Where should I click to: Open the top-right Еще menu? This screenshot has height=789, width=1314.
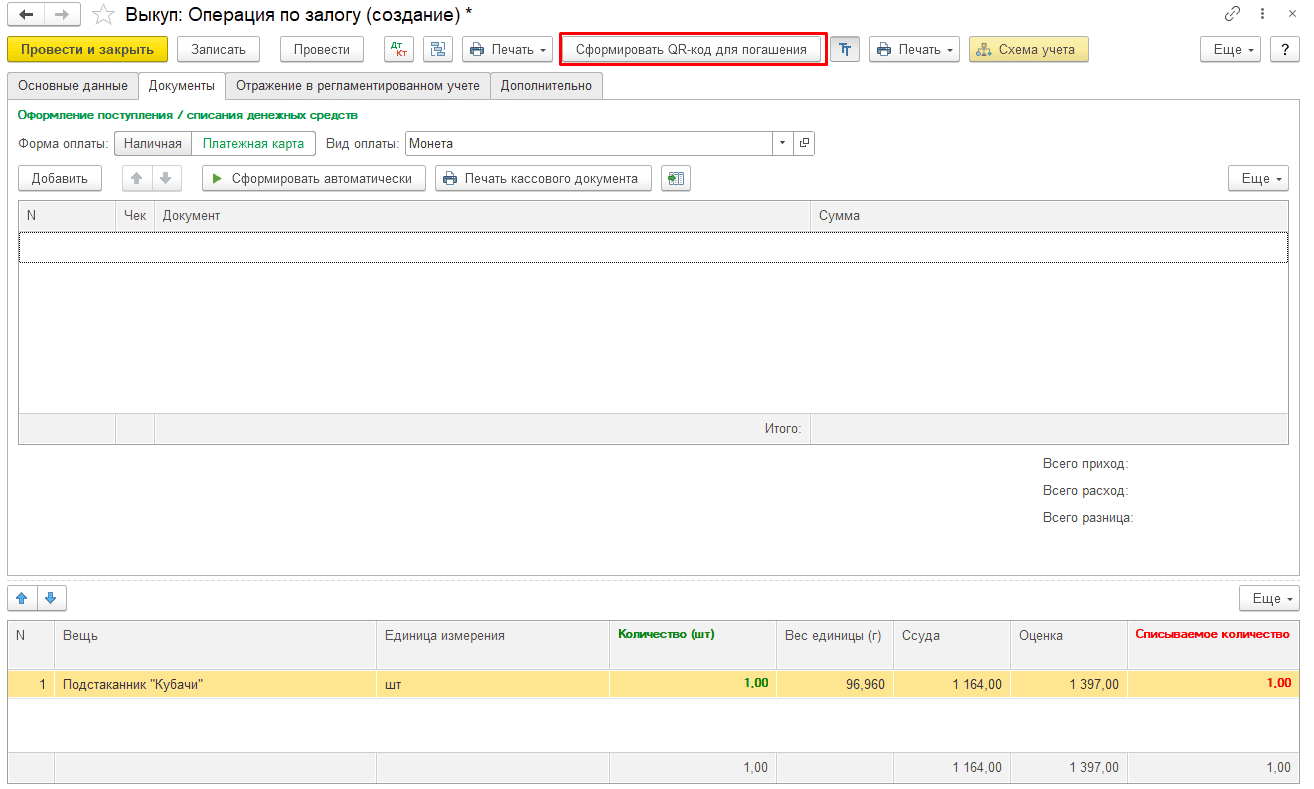[1230, 49]
